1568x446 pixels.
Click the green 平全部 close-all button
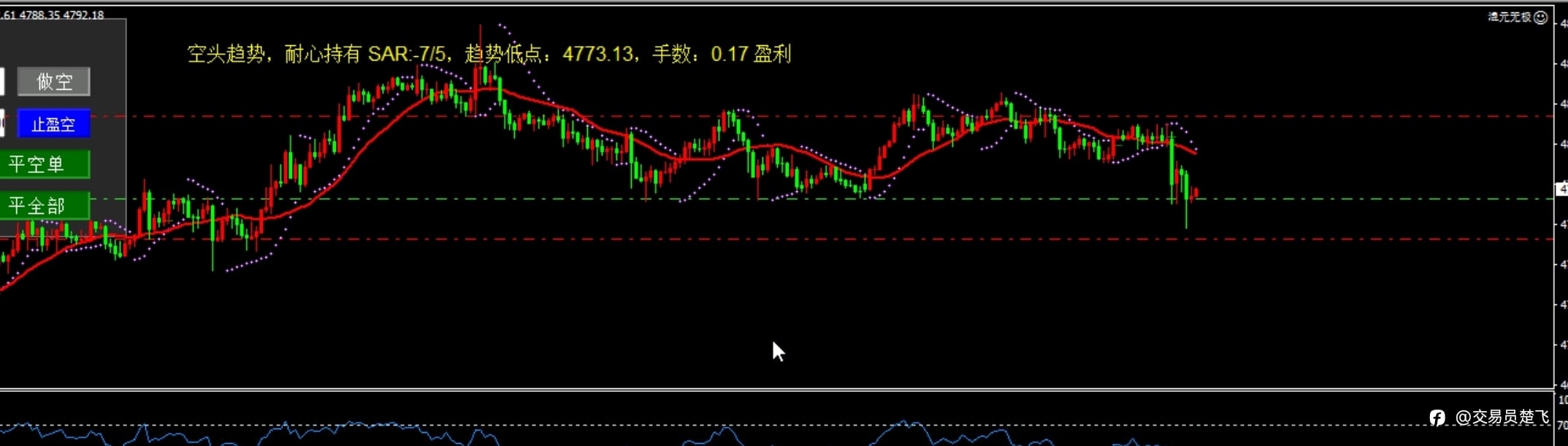45,206
